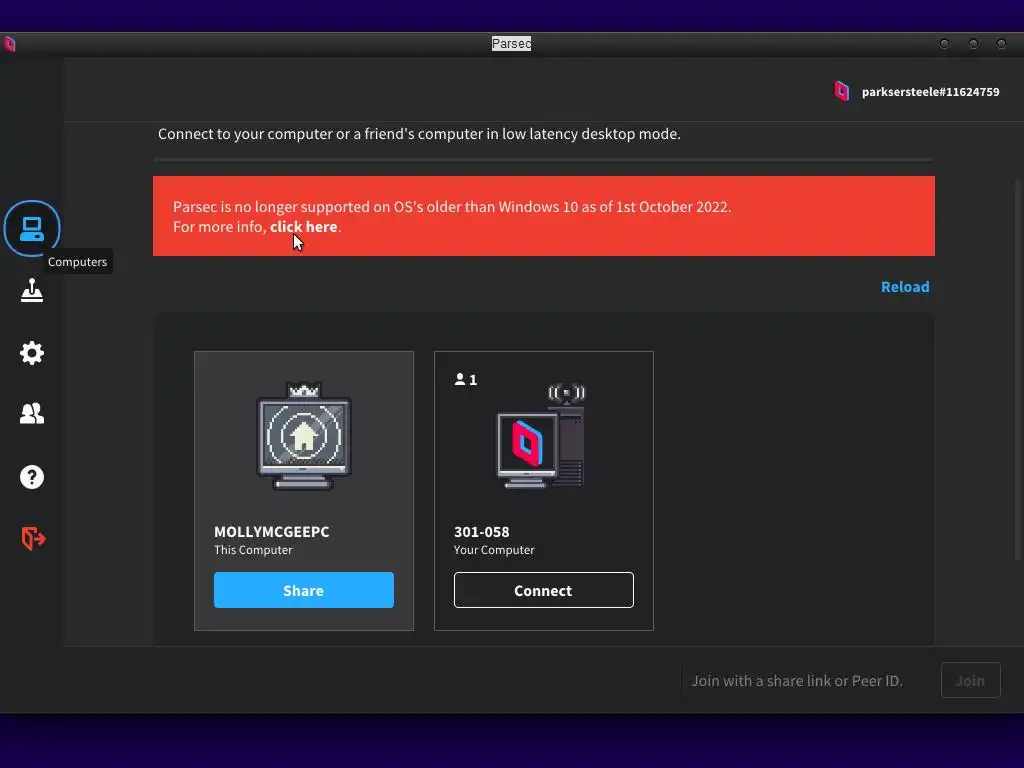1024x768 pixels.
Task: Focus the share link or Peer ID field
Action: [x=797, y=680]
